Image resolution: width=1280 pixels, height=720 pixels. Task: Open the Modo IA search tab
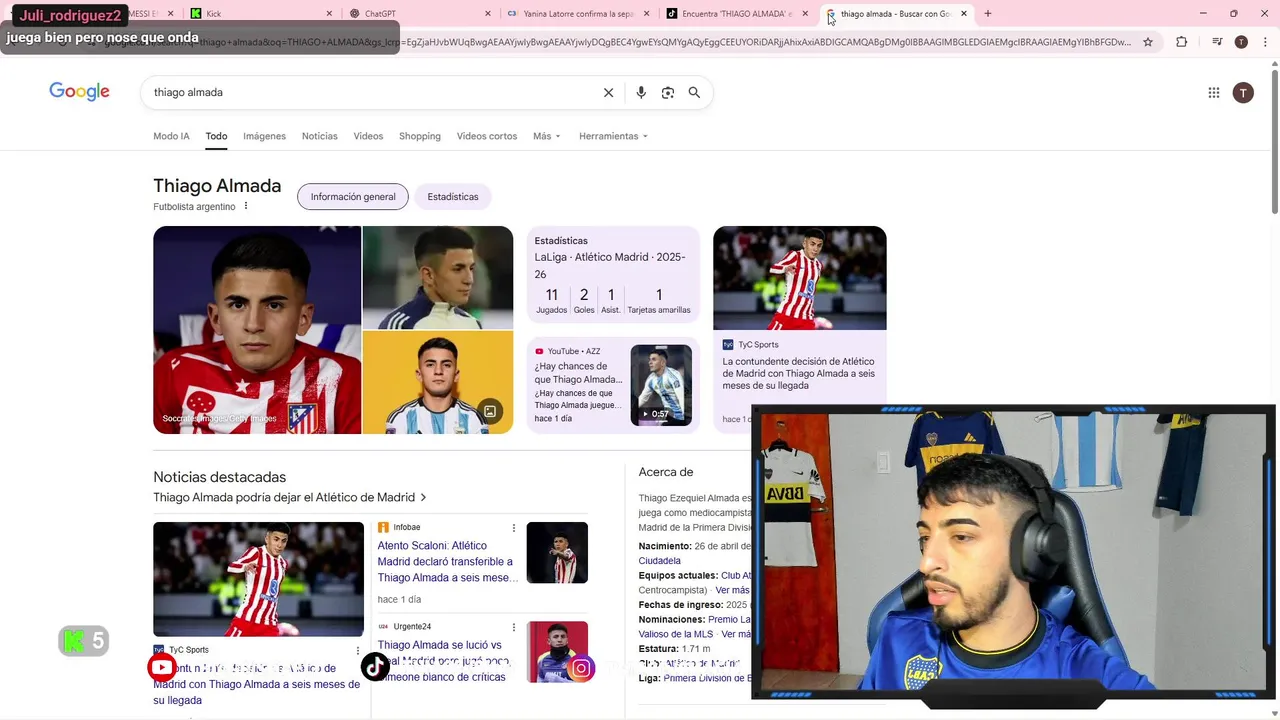[171, 136]
